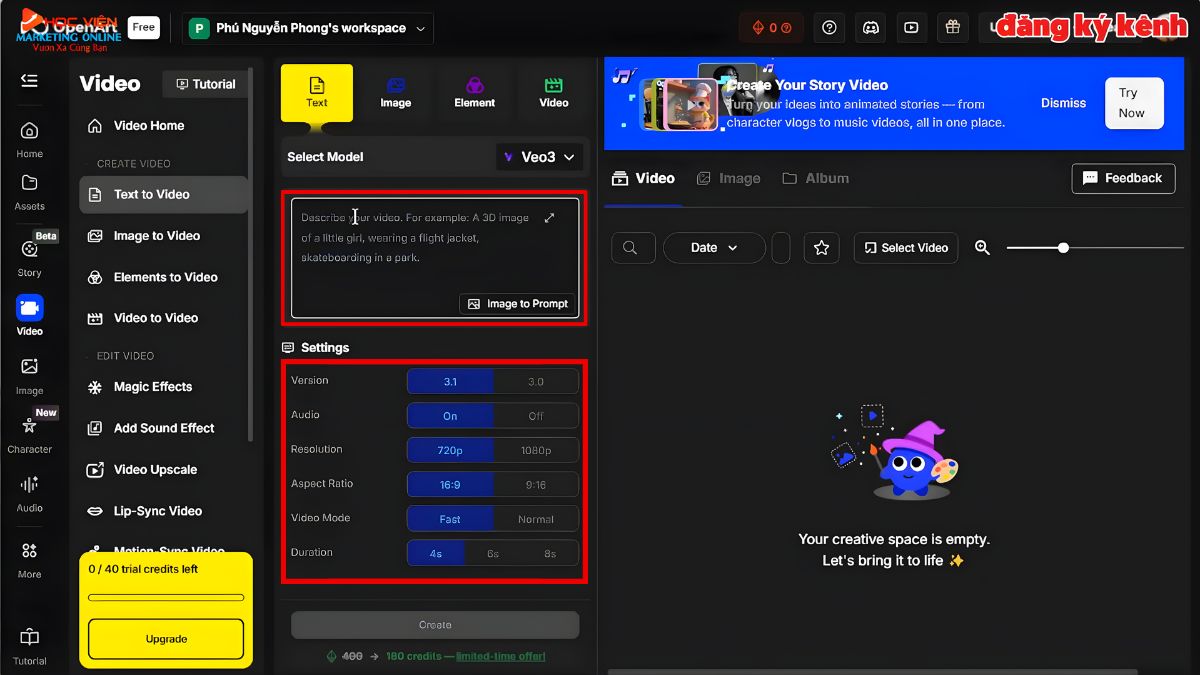This screenshot has height=675, width=1200.
Task: Open the search in gallery area
Action: point(633,247)
